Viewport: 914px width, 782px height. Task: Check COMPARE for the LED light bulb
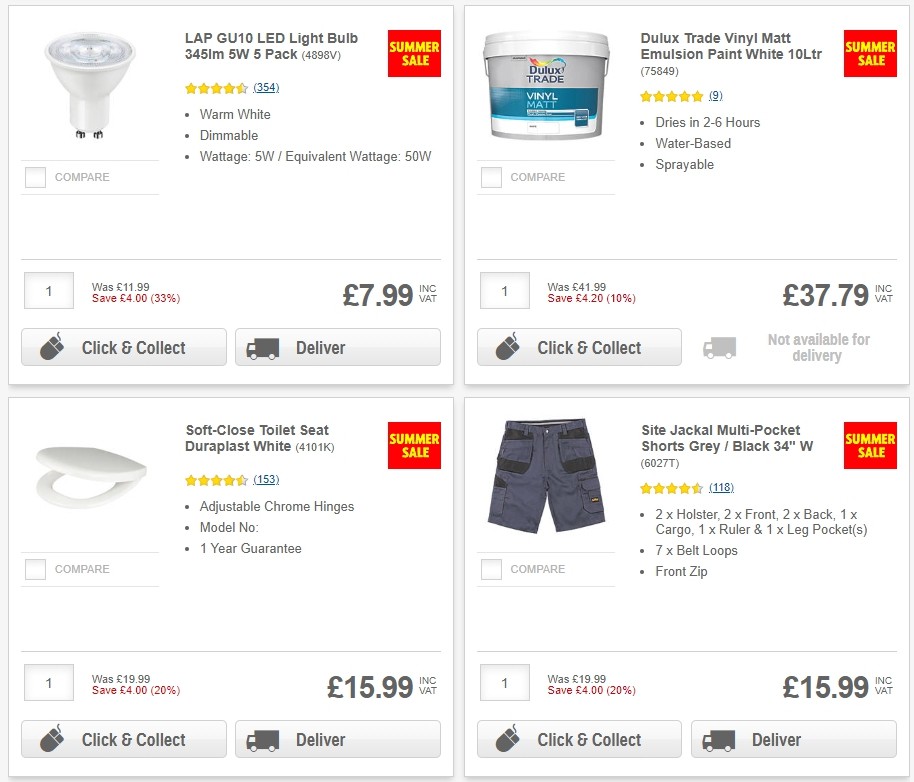click(35, 177)
